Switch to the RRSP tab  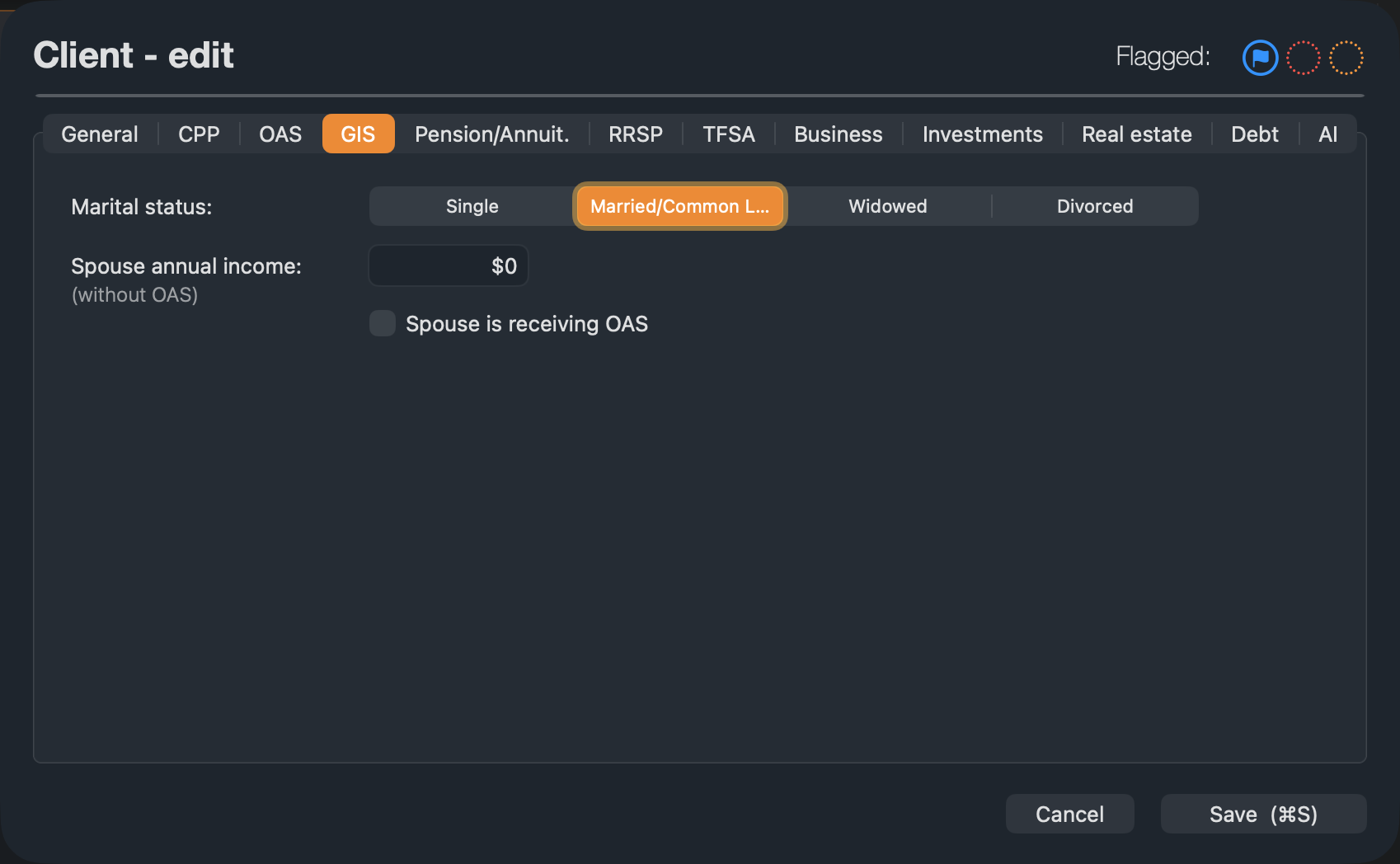point(636,134)
